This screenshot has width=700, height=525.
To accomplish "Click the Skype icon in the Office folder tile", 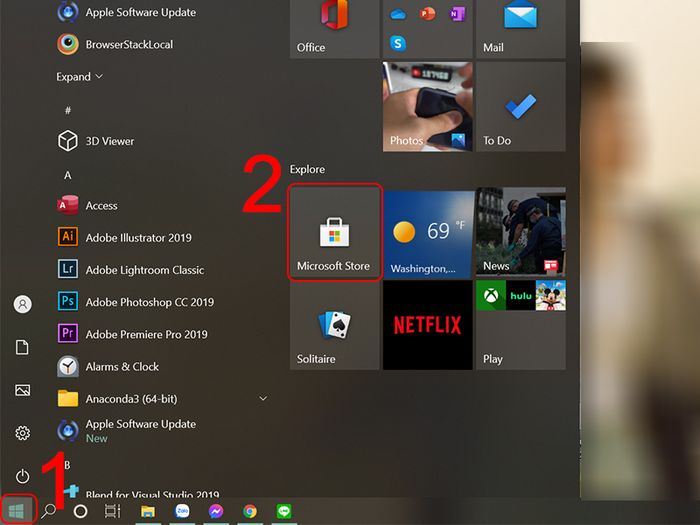I will coord(398,43).
